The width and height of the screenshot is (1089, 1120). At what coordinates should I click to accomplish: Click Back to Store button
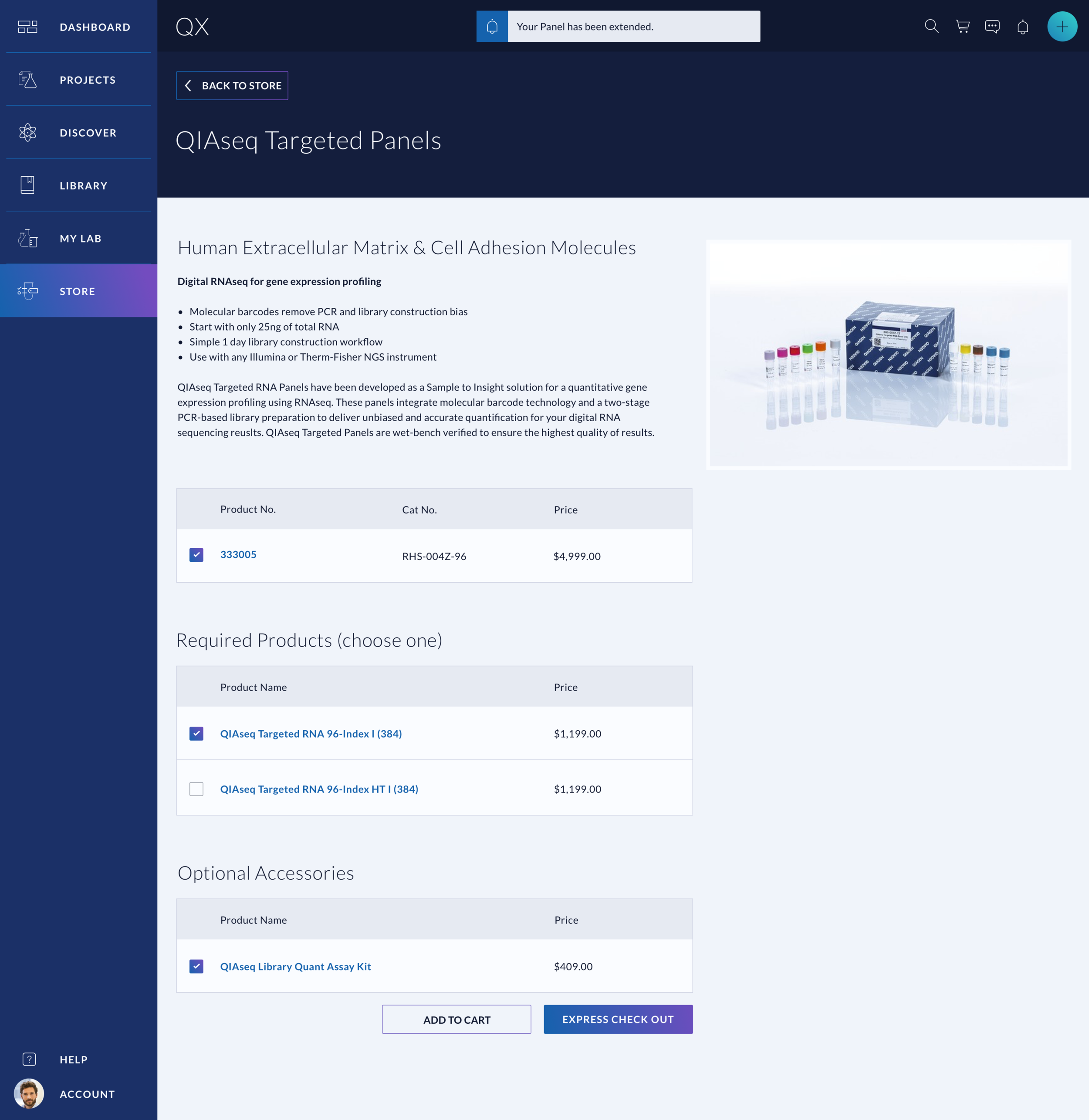(232, 86)
